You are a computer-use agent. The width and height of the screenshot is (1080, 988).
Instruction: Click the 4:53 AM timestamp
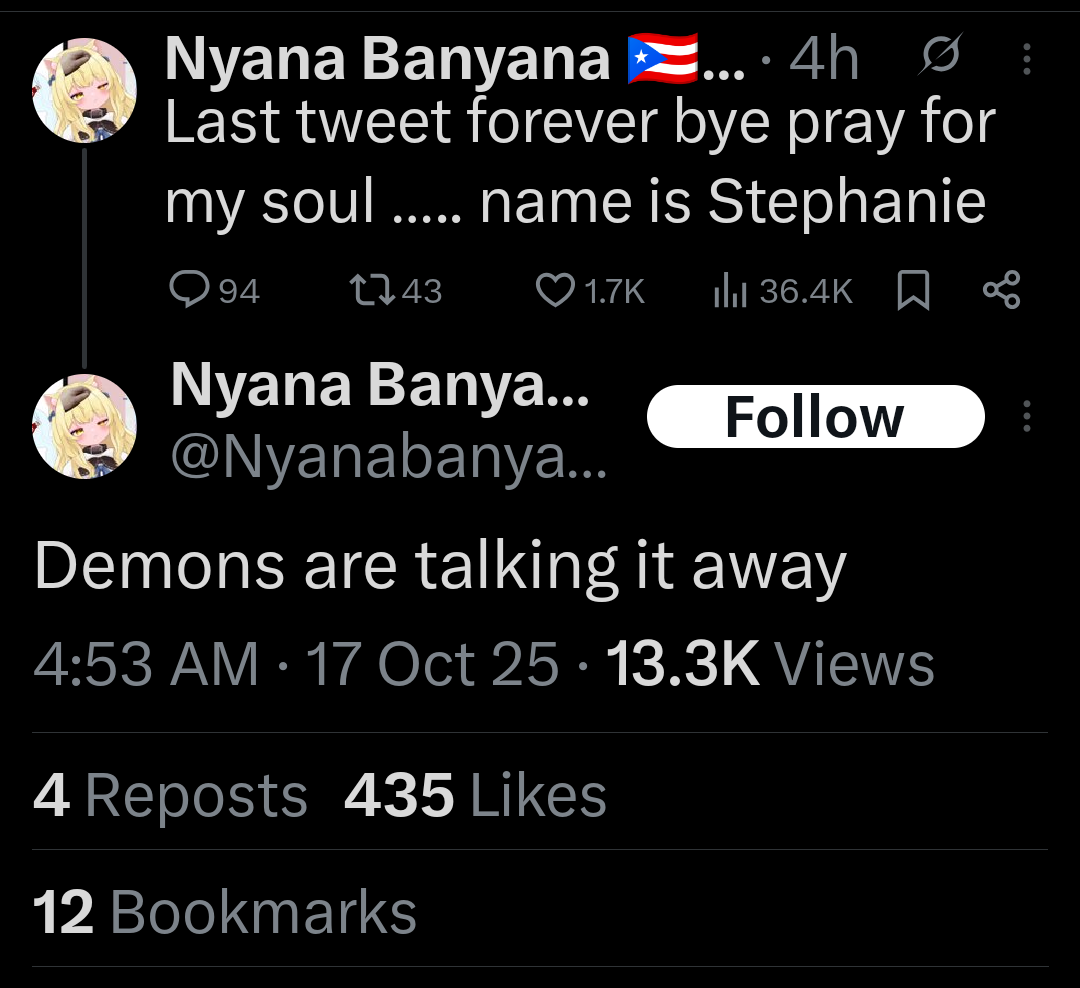[x=145, y=664]
